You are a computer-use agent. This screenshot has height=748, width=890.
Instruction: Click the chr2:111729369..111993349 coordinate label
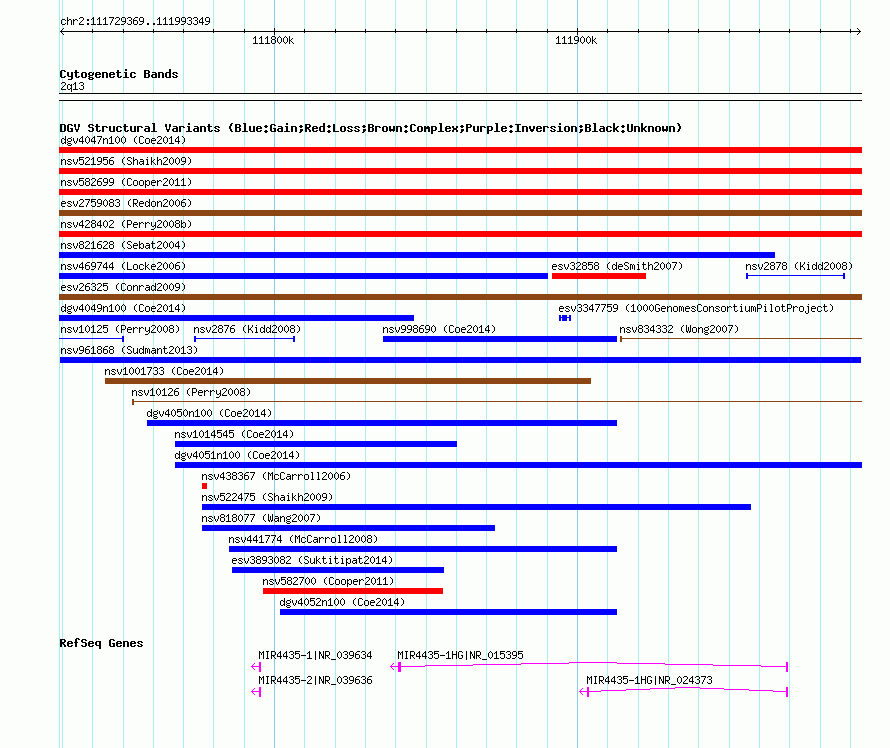point(135,21)
